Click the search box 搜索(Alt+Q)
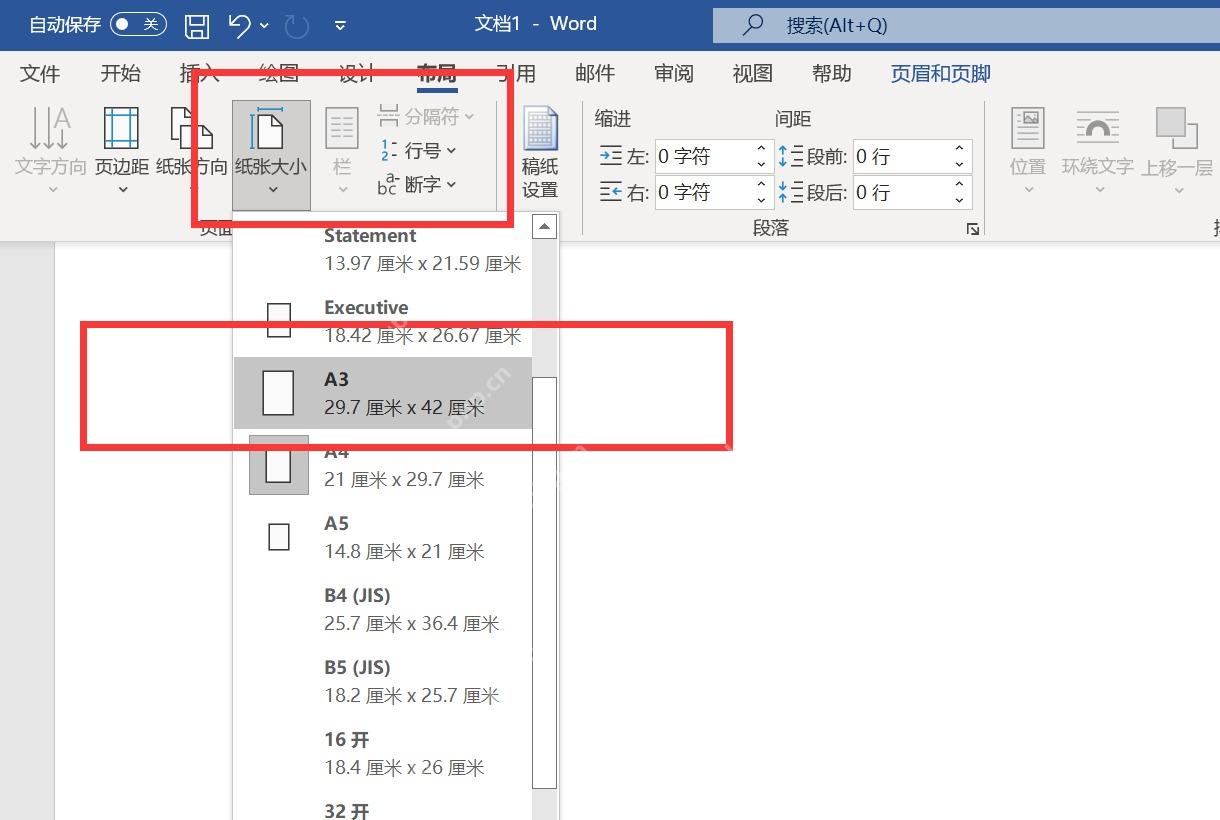The width and height of the screenshot is (1220, 820). click(x=966, y=25)
